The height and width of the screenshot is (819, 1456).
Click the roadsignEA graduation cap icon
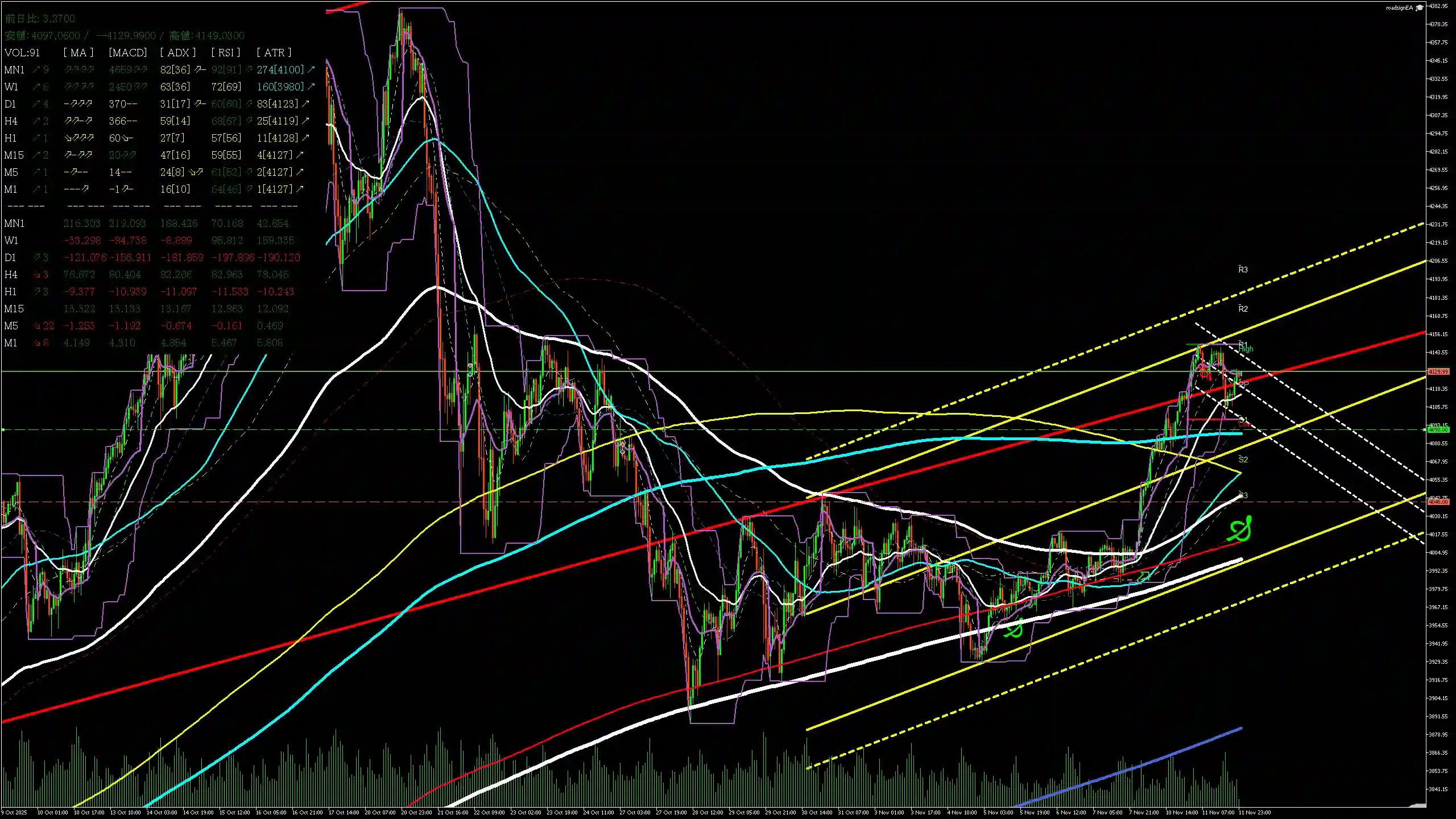1420,7
